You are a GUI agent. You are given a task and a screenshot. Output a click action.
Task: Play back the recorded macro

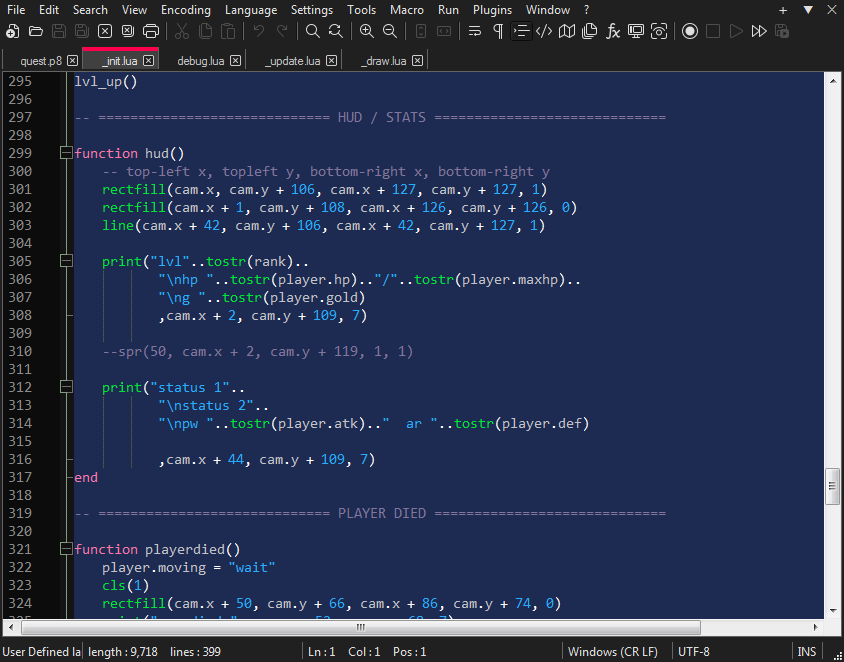click(x=736, y=31)
